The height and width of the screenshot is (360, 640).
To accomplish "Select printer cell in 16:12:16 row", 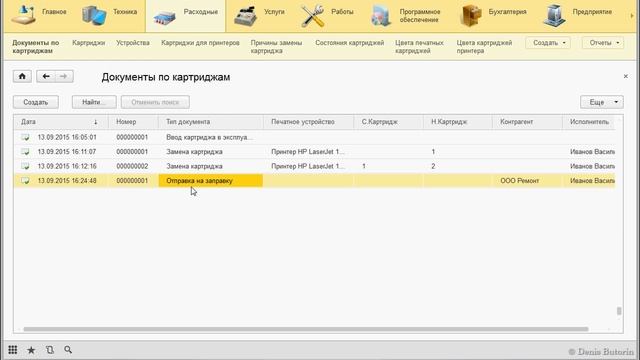I will click(309, 166).
